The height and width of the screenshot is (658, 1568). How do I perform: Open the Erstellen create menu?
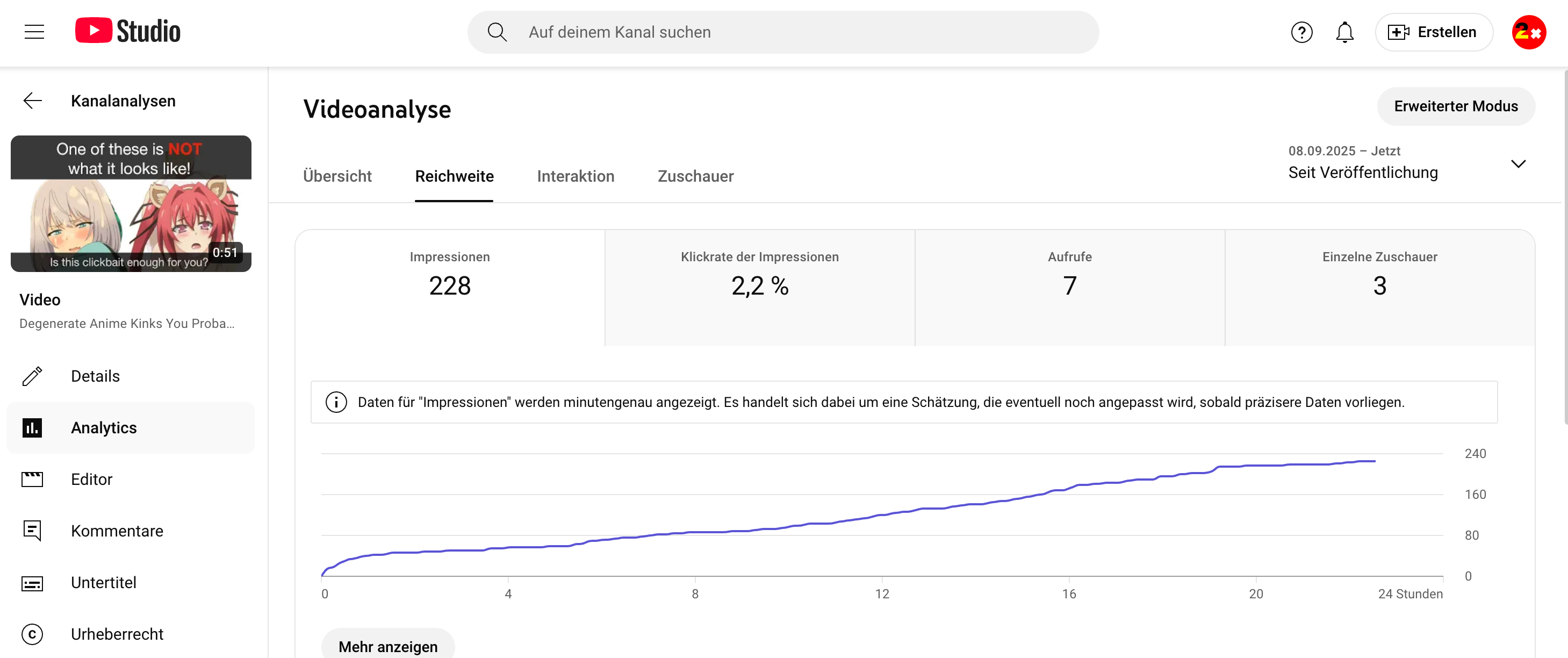[1433, 32]
